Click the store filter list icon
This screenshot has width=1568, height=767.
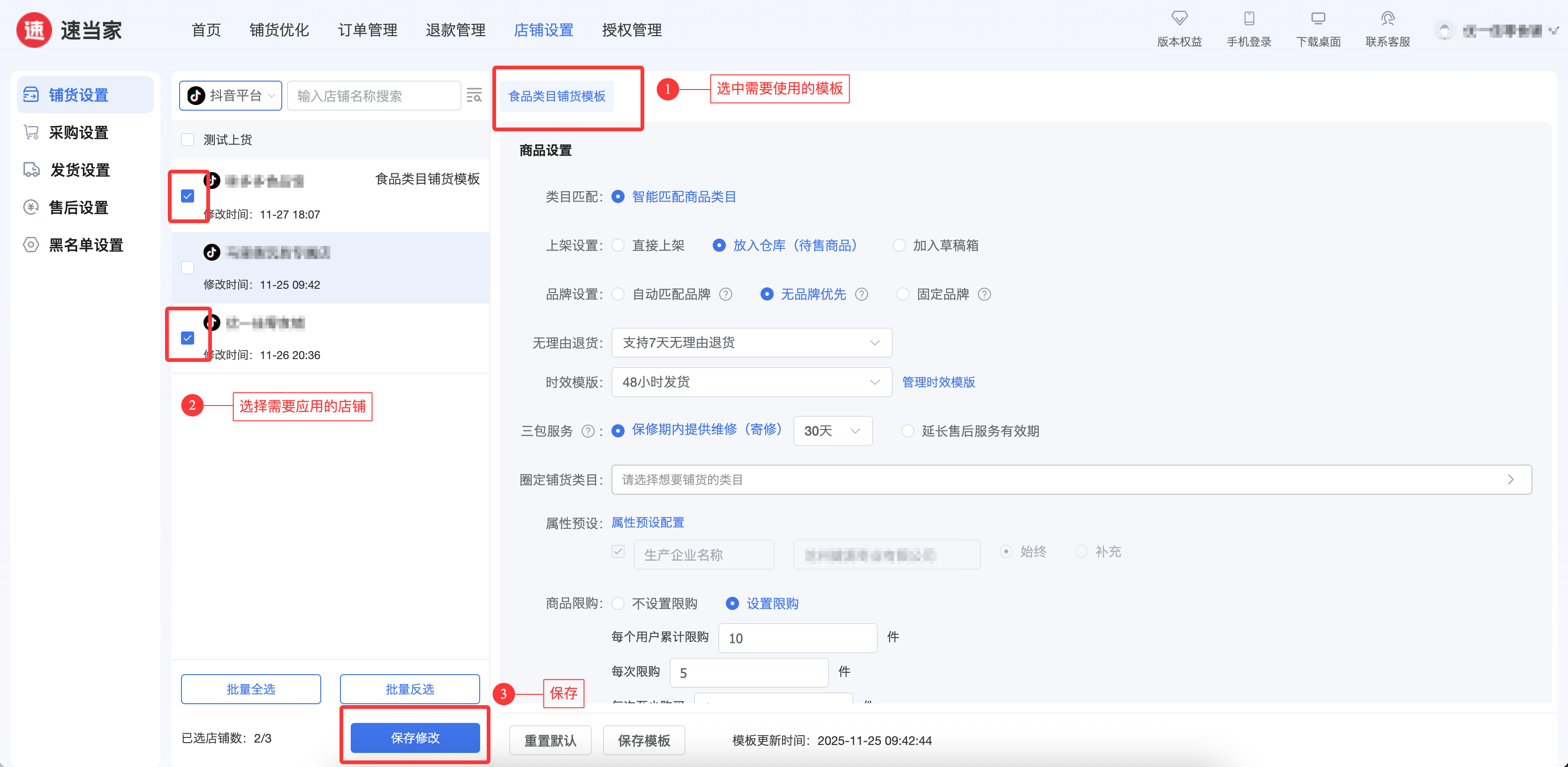tap(474, 96)
